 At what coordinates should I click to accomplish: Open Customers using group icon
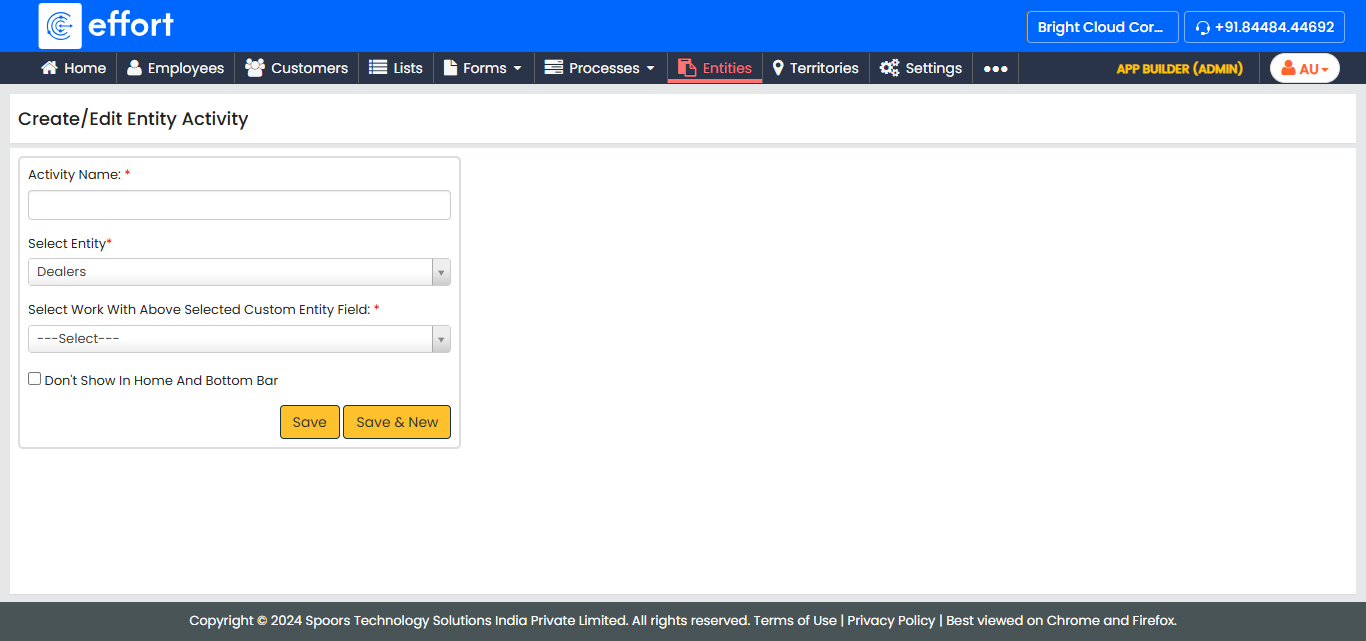[255, 68]
